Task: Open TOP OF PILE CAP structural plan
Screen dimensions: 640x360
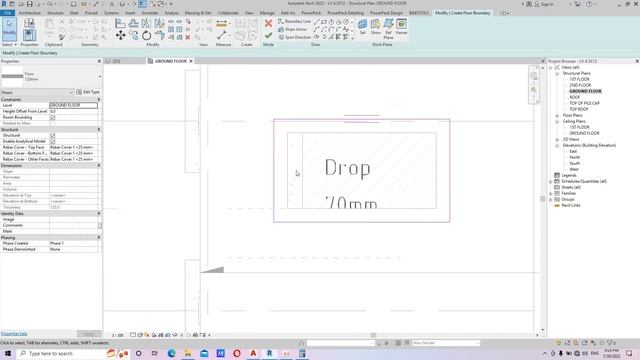Action: pos(584,103)
